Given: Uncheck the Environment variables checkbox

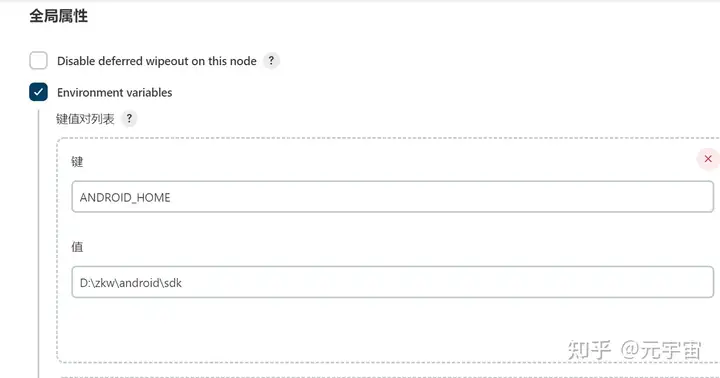Looking at the screenshot, I should pos(38,92).
